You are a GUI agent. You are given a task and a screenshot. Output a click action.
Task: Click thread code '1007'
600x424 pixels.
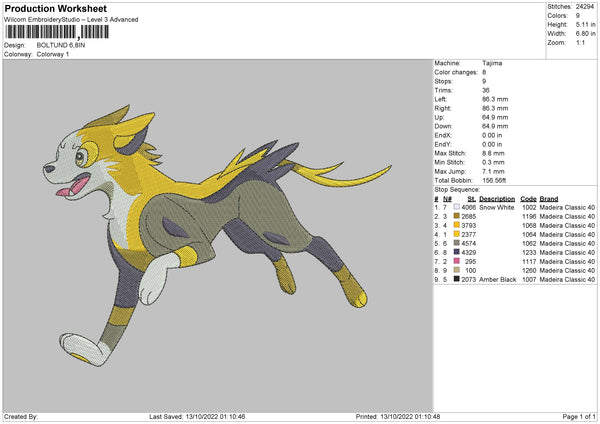point(529,279)
